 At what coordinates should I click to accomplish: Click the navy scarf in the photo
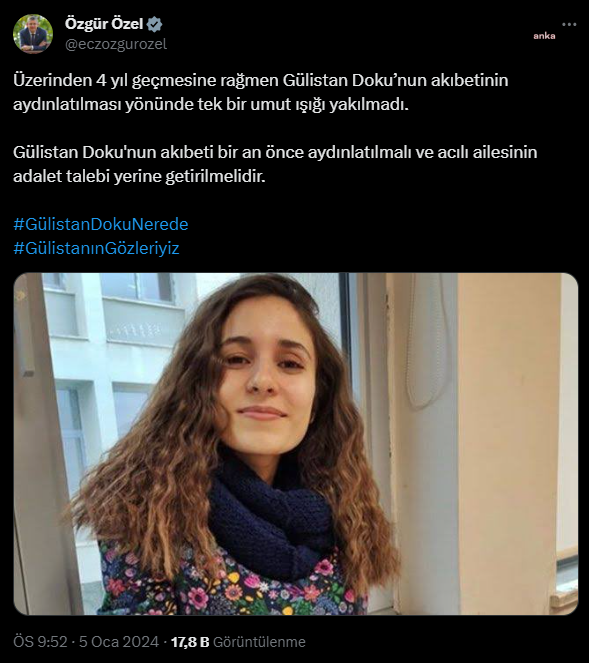(271, 522)
